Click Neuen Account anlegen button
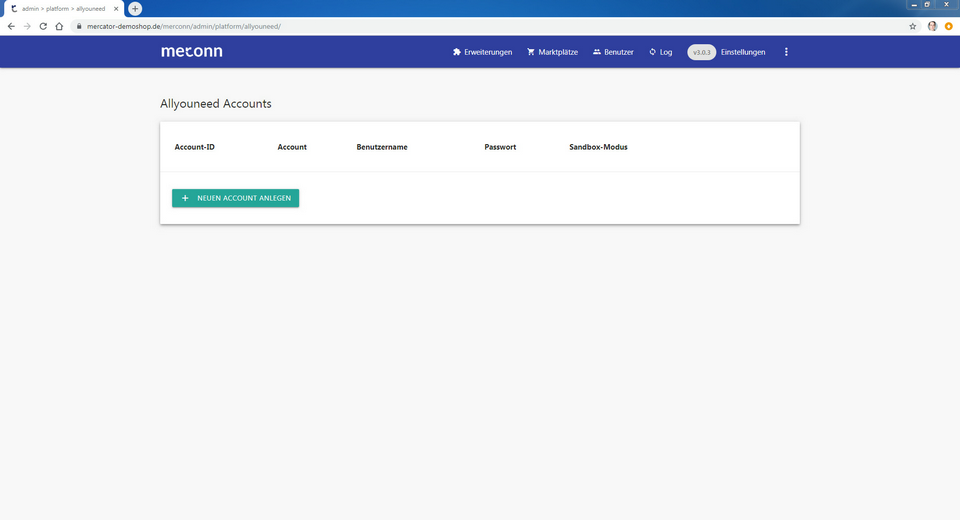 (x=236, y=198)
